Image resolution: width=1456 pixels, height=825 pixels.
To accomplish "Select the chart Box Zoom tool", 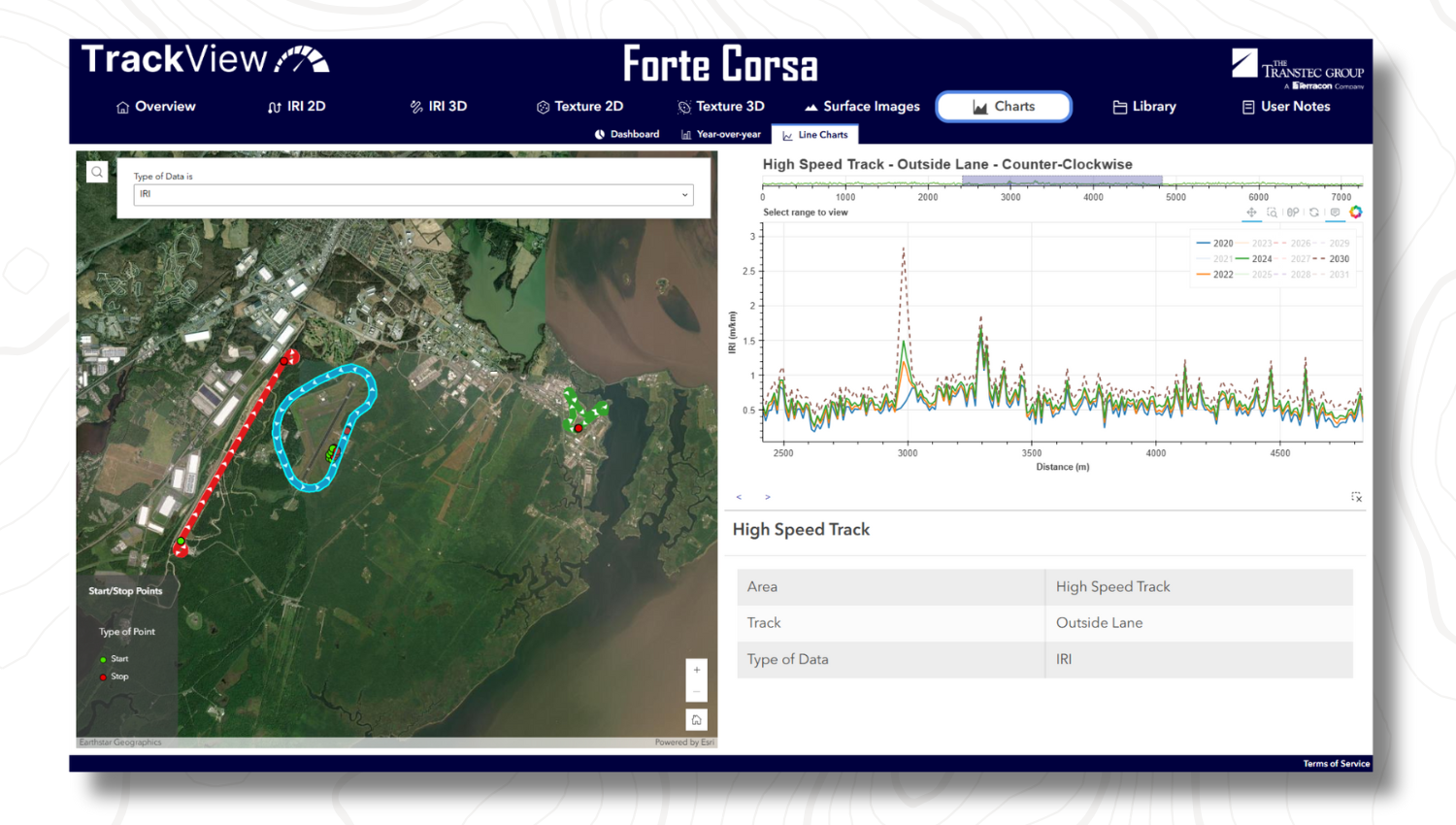I will (1272, 212).
